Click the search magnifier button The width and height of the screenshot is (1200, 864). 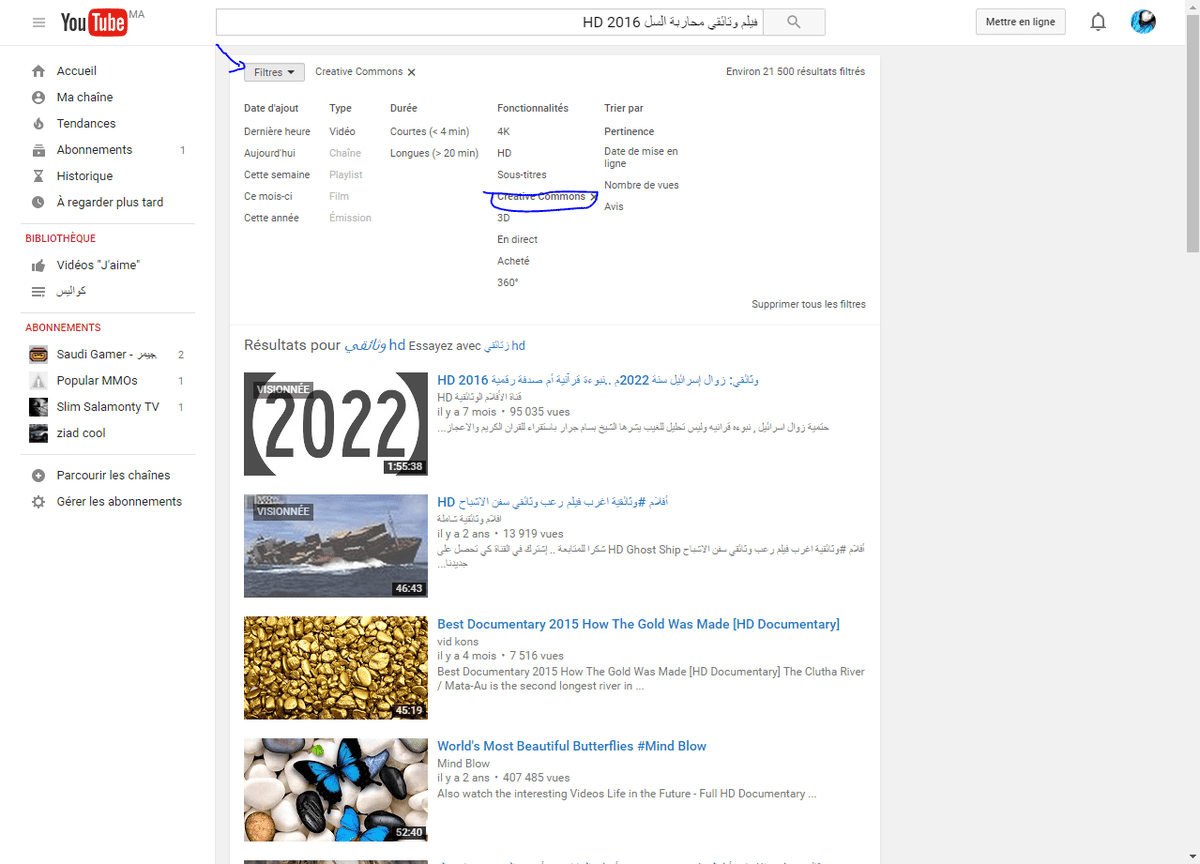point(794,22)
